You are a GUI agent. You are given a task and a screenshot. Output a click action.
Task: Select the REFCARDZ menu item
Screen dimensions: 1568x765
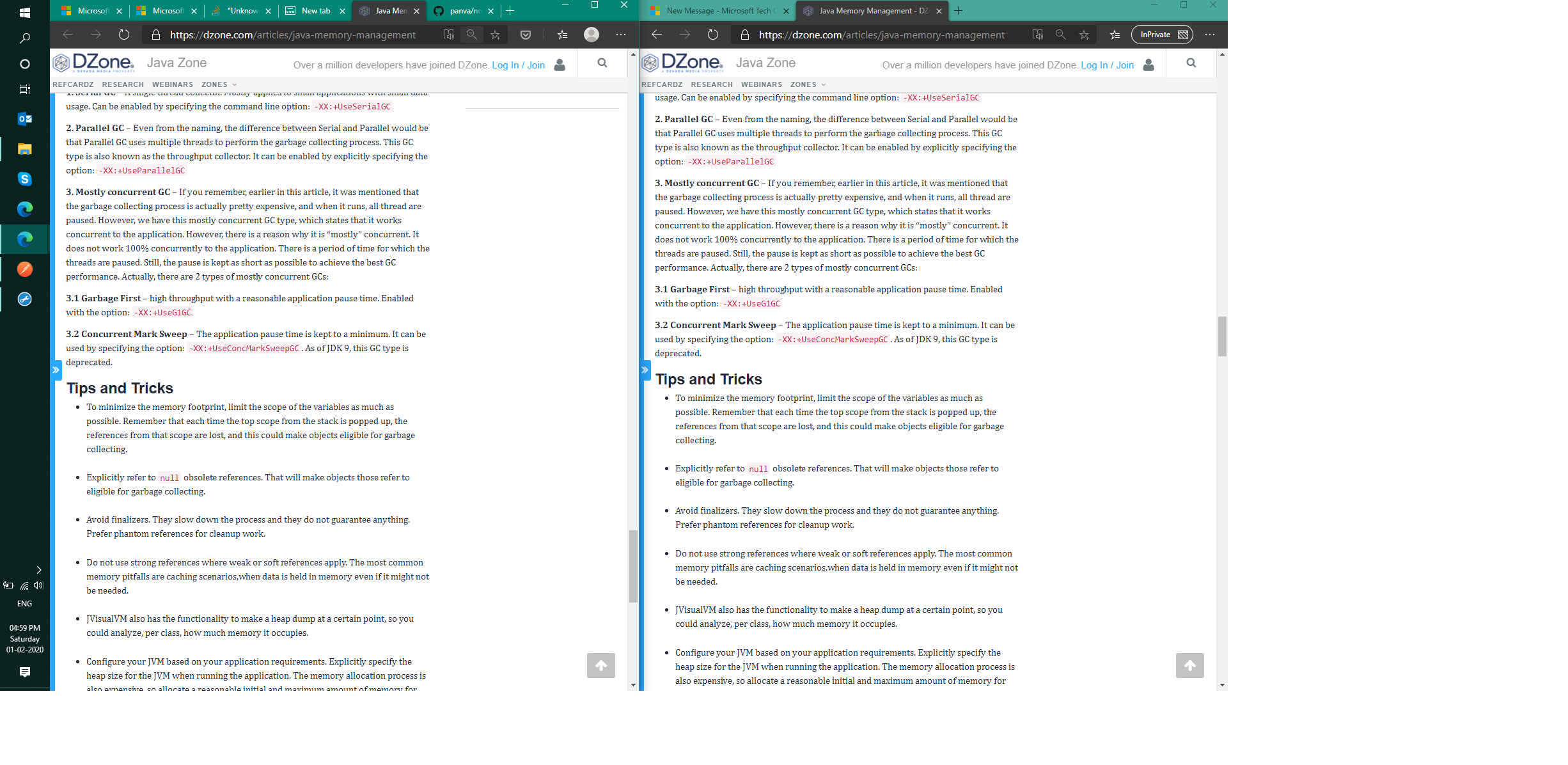[74, 84]
